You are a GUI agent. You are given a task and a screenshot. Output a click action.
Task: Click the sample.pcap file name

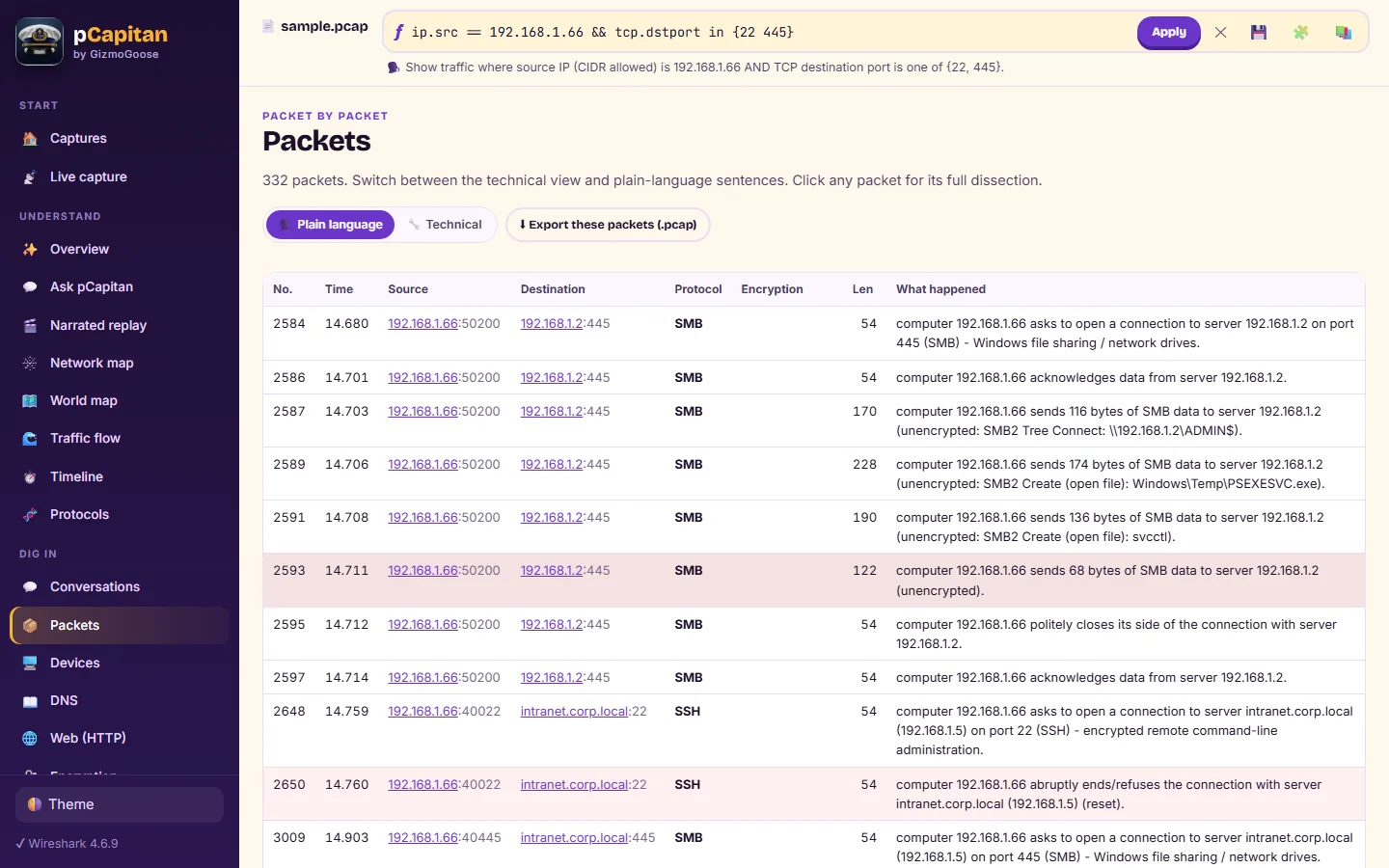[x=324, y=27]
